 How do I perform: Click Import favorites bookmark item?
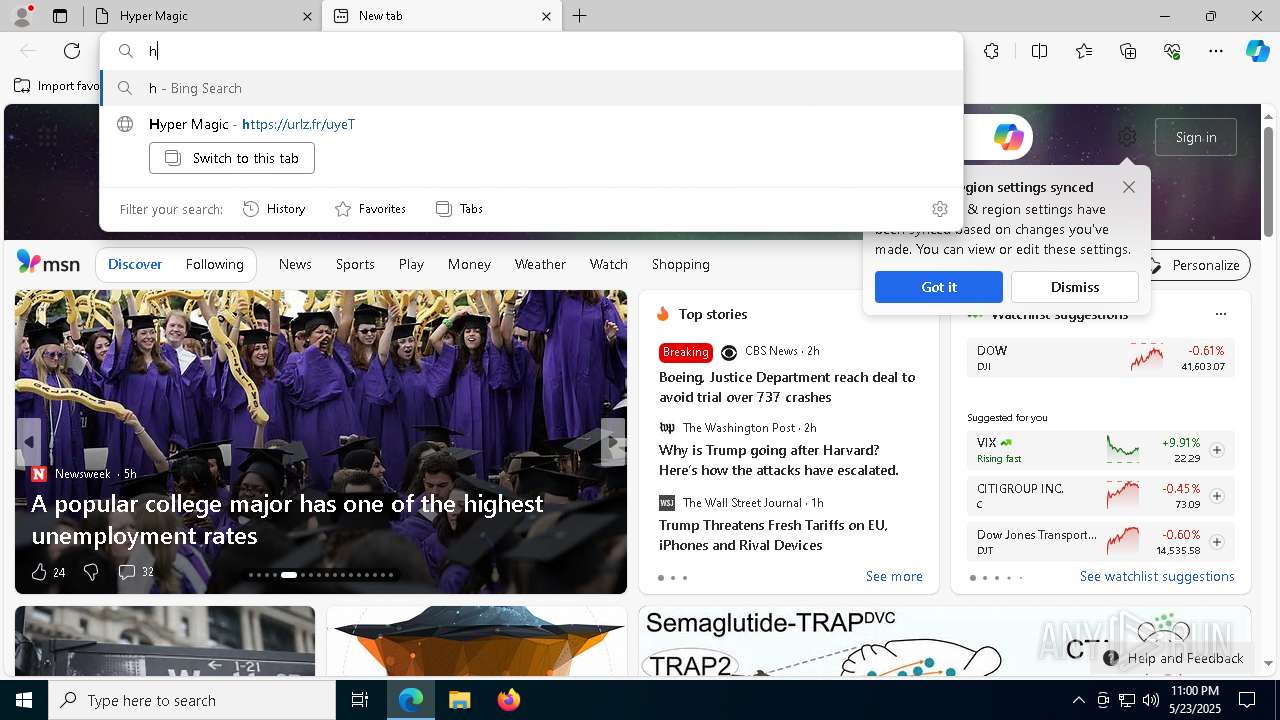tap(56, 86)
